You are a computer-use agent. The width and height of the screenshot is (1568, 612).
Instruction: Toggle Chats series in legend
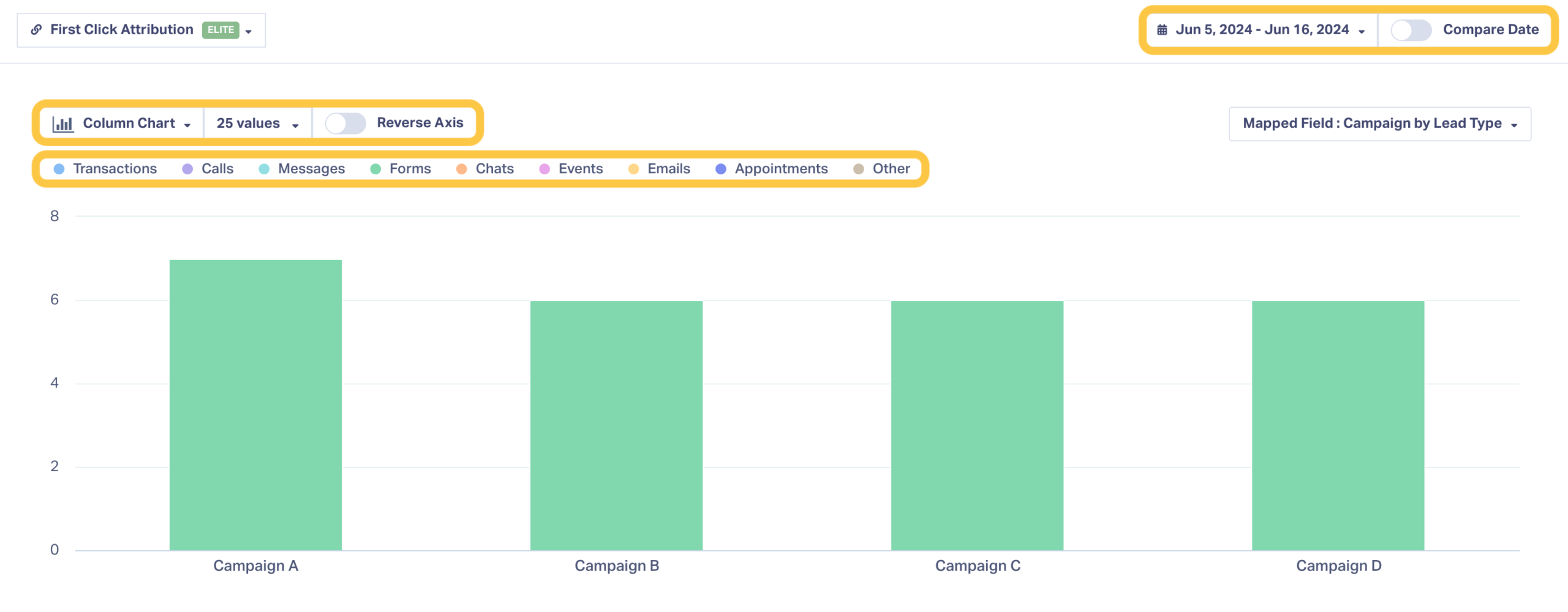pos(485,169)
